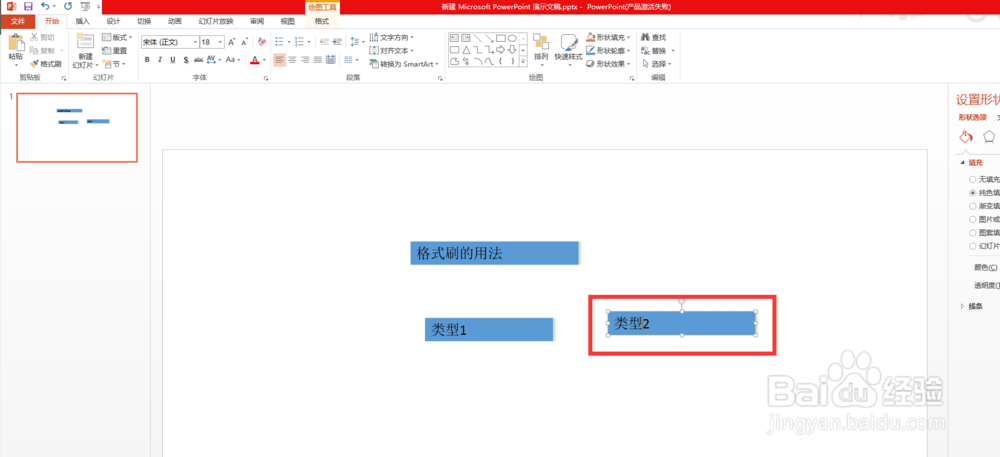This screenshot has height=457, width=1000.
Task: Select the No fill (无填充) radio option
Action: (973, 179)
